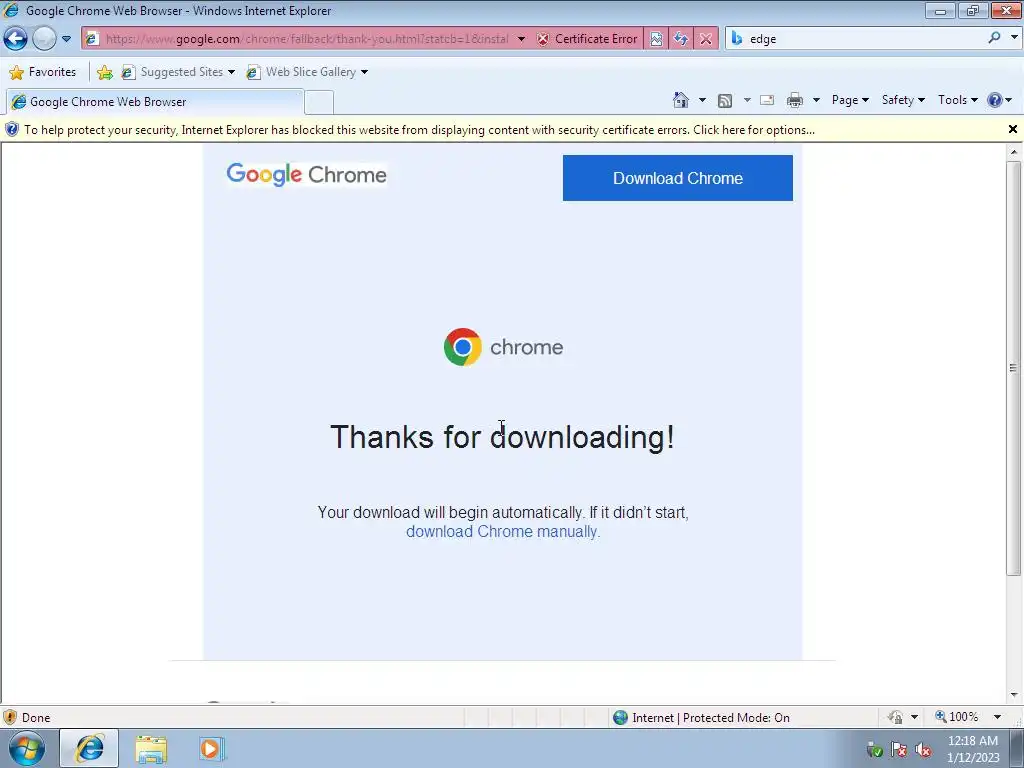Click the google.com URL in the address bar

click(307, 39)
